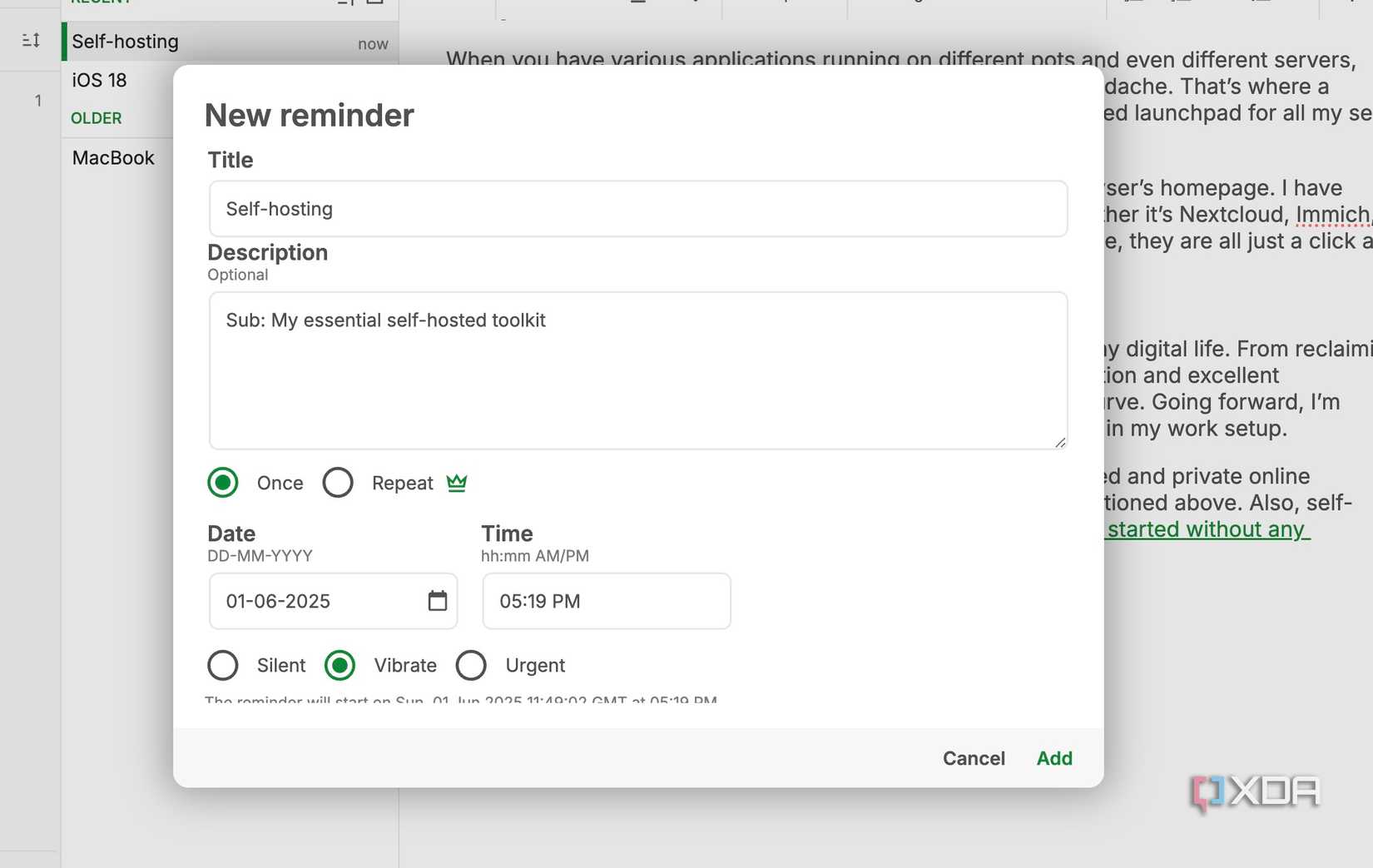Follow the 'started without any' link
Screen dimensions: 1373x868
(x=1207, y=529)
